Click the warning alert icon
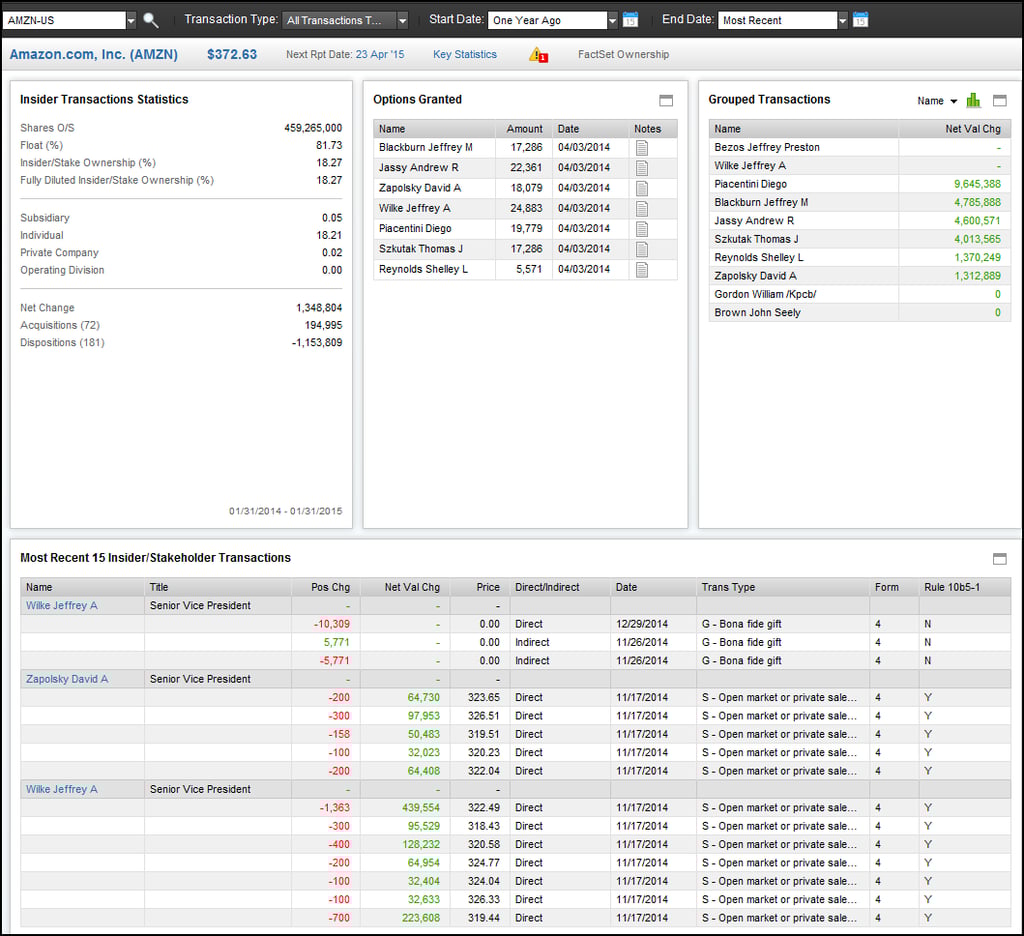The image size is (1024, 936). pos(538,55)
